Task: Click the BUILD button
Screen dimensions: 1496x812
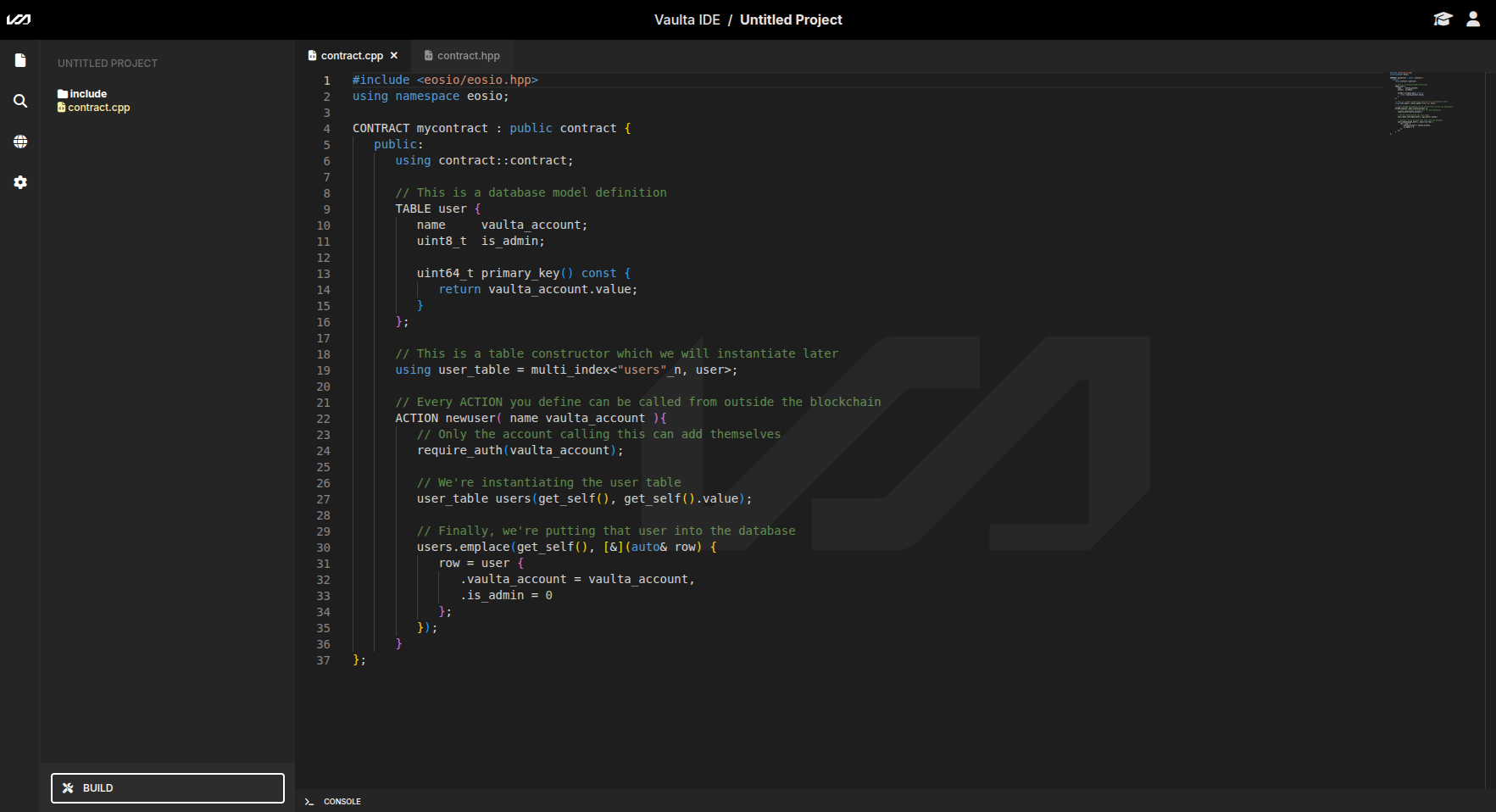Action: pyautogui.click(x=167, y=787)
